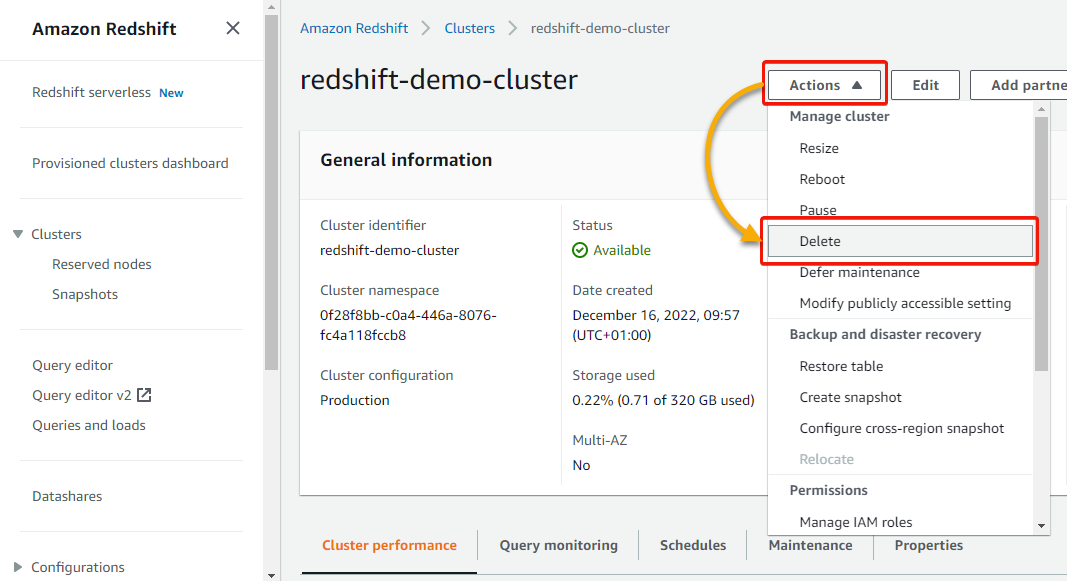This screenshot has width=1067, height=581.
Task: Close the Amazon Redshift navigation panel
Action: pos(233,29)
